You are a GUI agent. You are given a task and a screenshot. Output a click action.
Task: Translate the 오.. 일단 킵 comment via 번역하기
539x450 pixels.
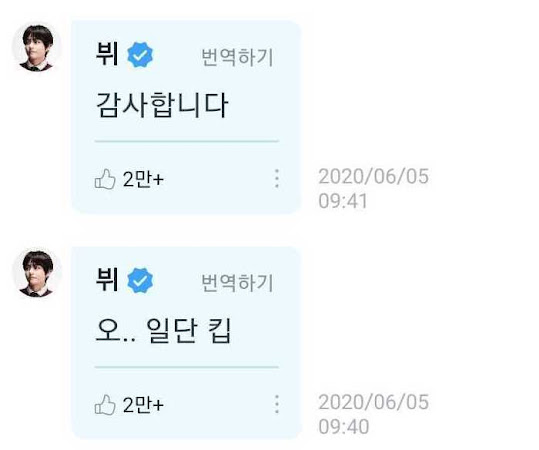point(237,283)
